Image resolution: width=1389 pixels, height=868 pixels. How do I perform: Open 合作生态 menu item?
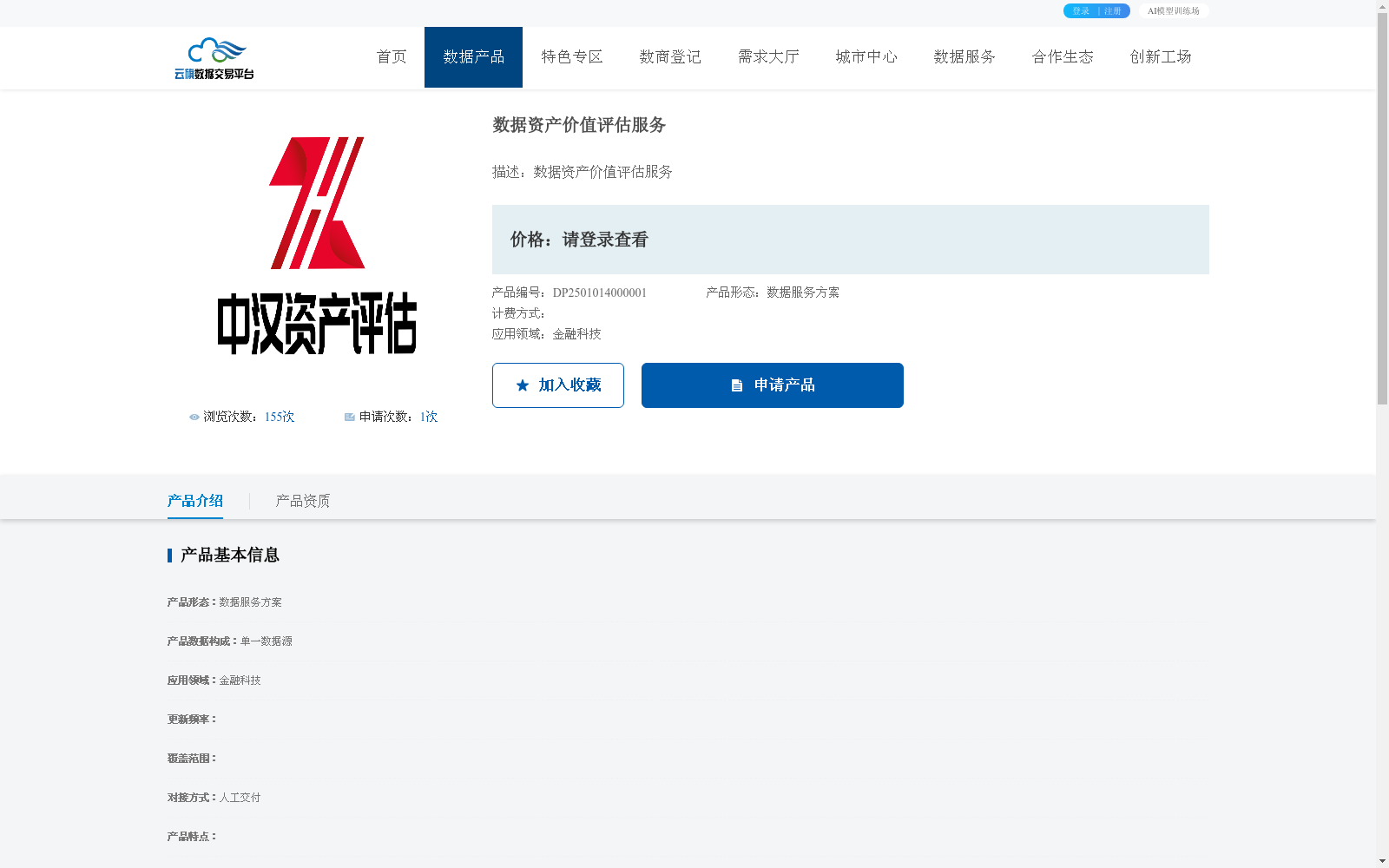coord(1063,57)
